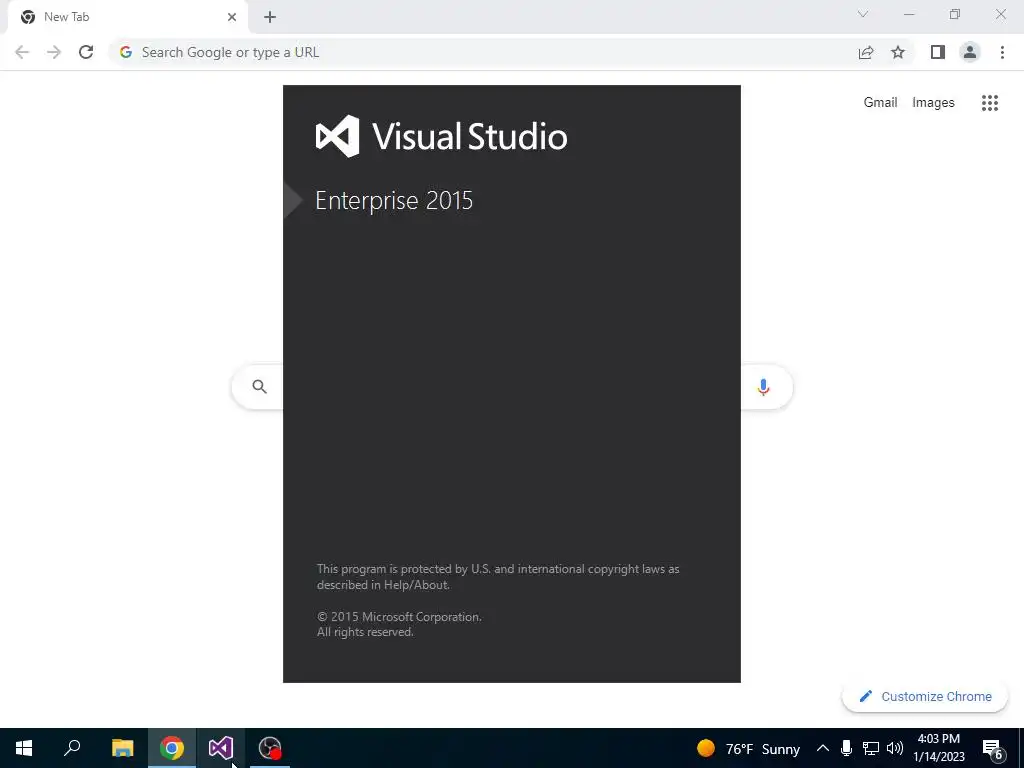Open a new tab with plus button

270,17
